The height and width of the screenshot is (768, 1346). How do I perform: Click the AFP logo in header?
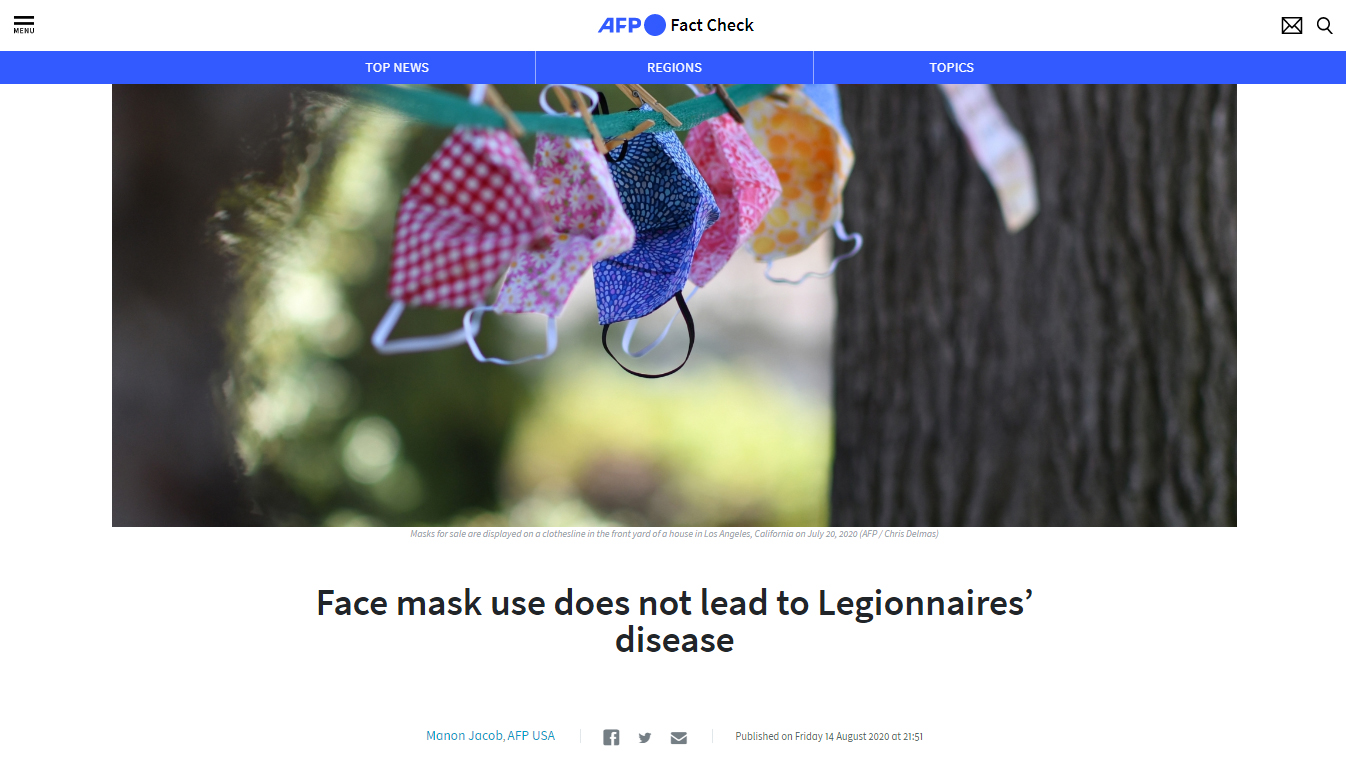coord(619,25)
